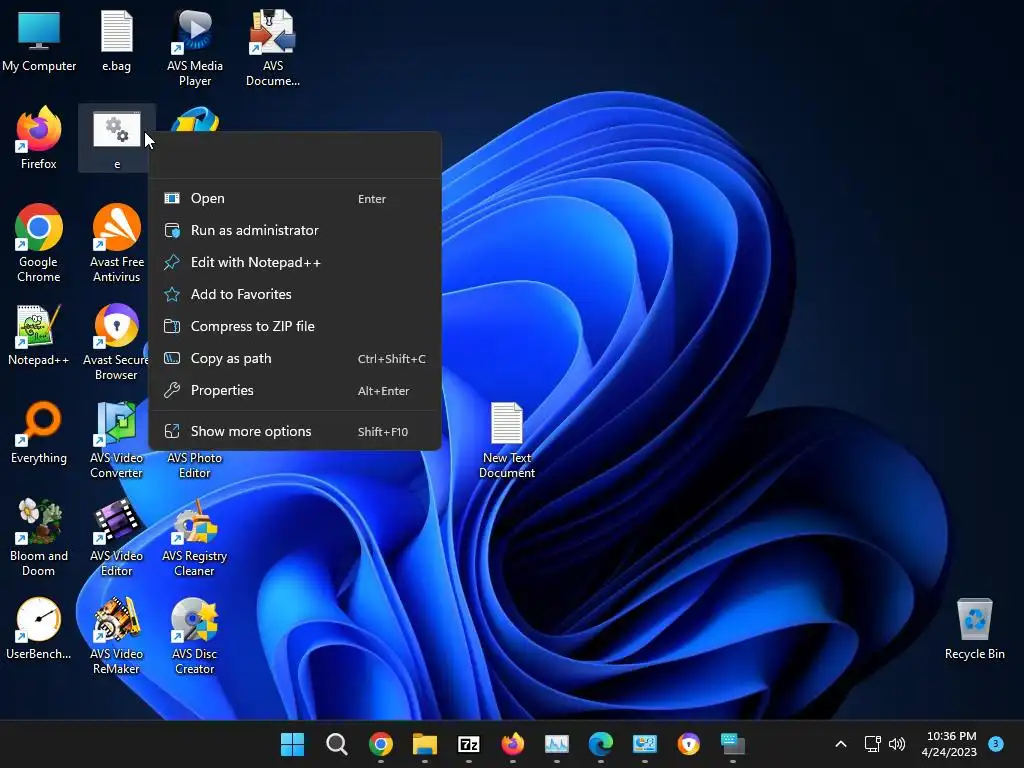Open the volume control in tray
Viewport: 1024px width, 768px height.
pos(897,744)
